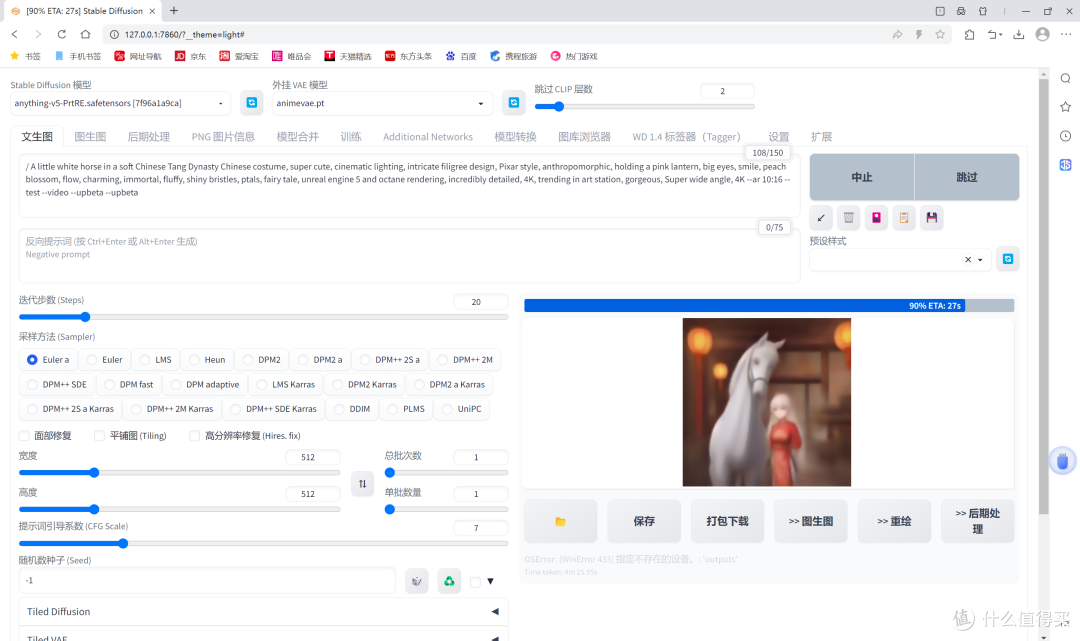Open the 图库浏览器 tab

tap(584, 136)
